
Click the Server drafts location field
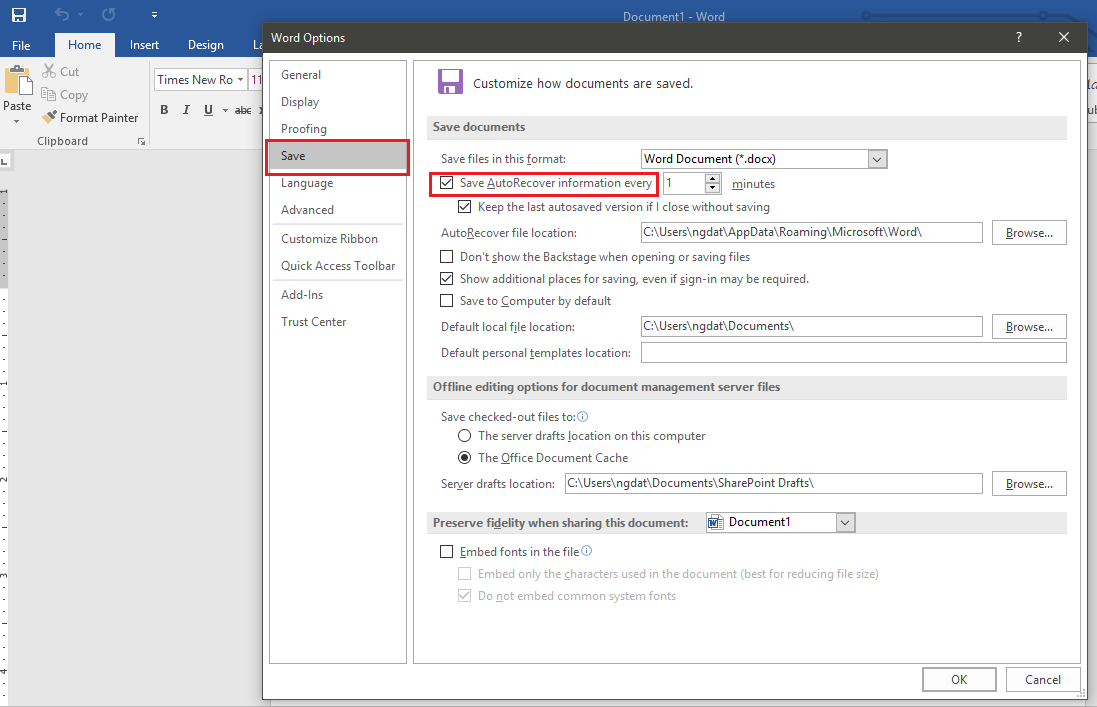pos(774,483)
